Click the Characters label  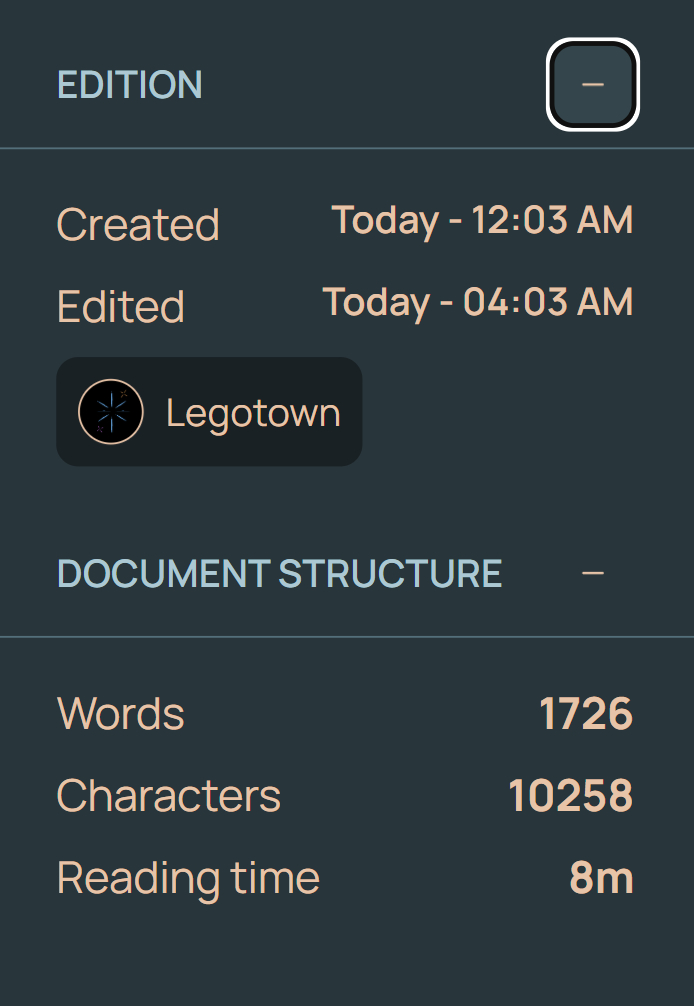tap(169, 796)
